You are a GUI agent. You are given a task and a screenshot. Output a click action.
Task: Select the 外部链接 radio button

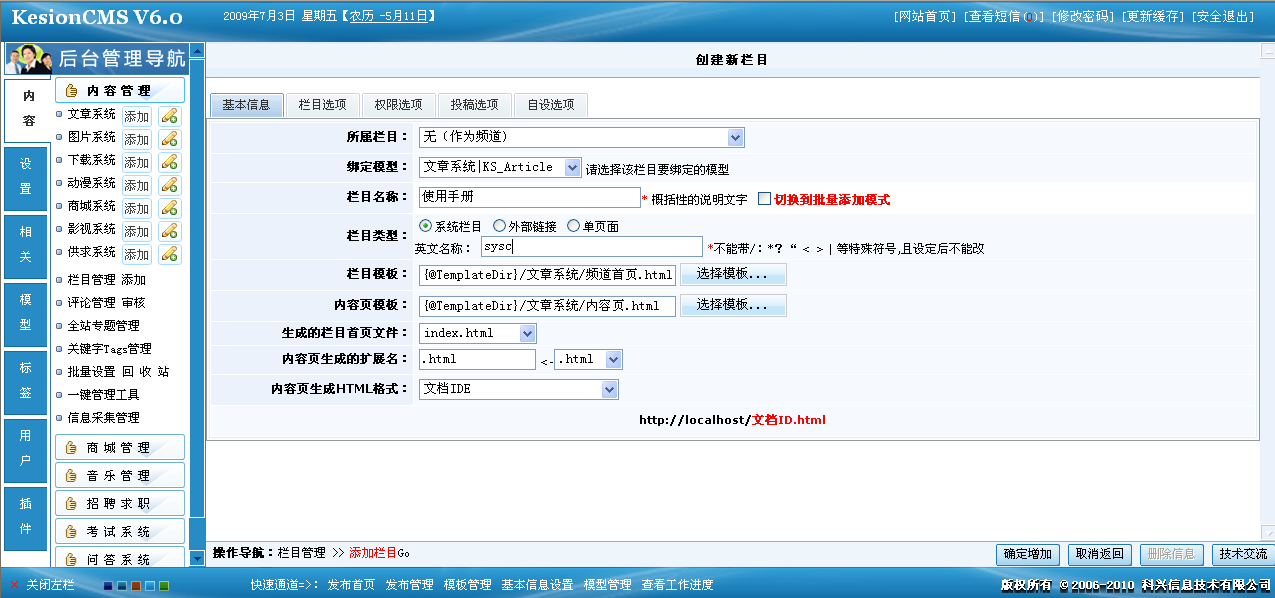click(500, 226)
